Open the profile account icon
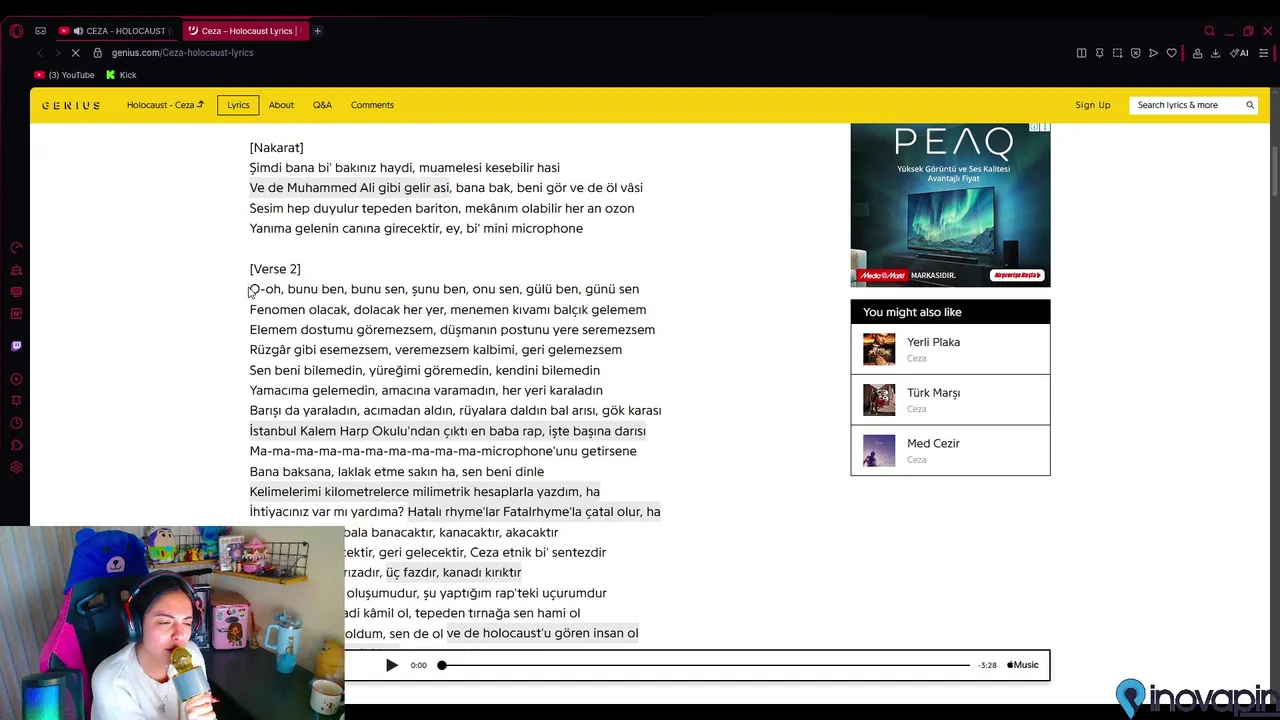 [x=1197, y=53]
